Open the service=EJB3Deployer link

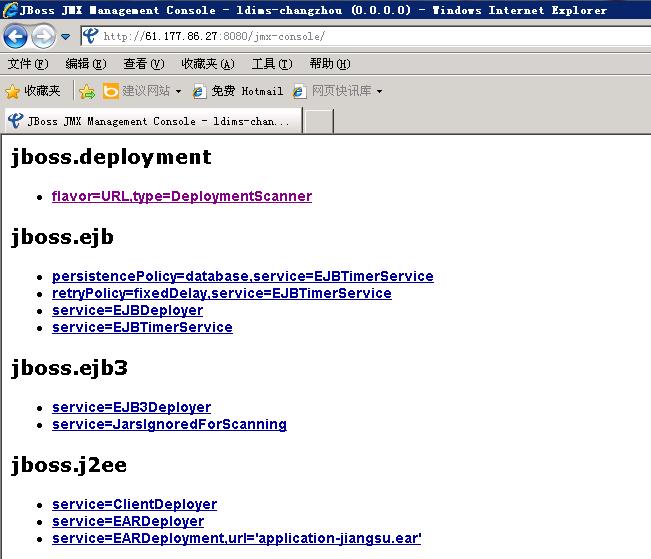click(132, 407)
